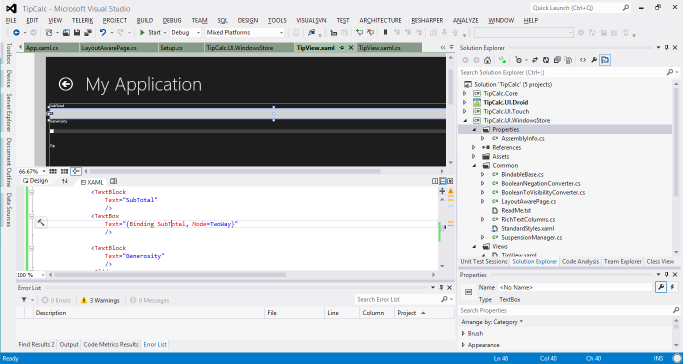This screenshot has height=364, width=683.
Task: Click the Navigate Backward toolbar arrow
Action: (16, 32)
